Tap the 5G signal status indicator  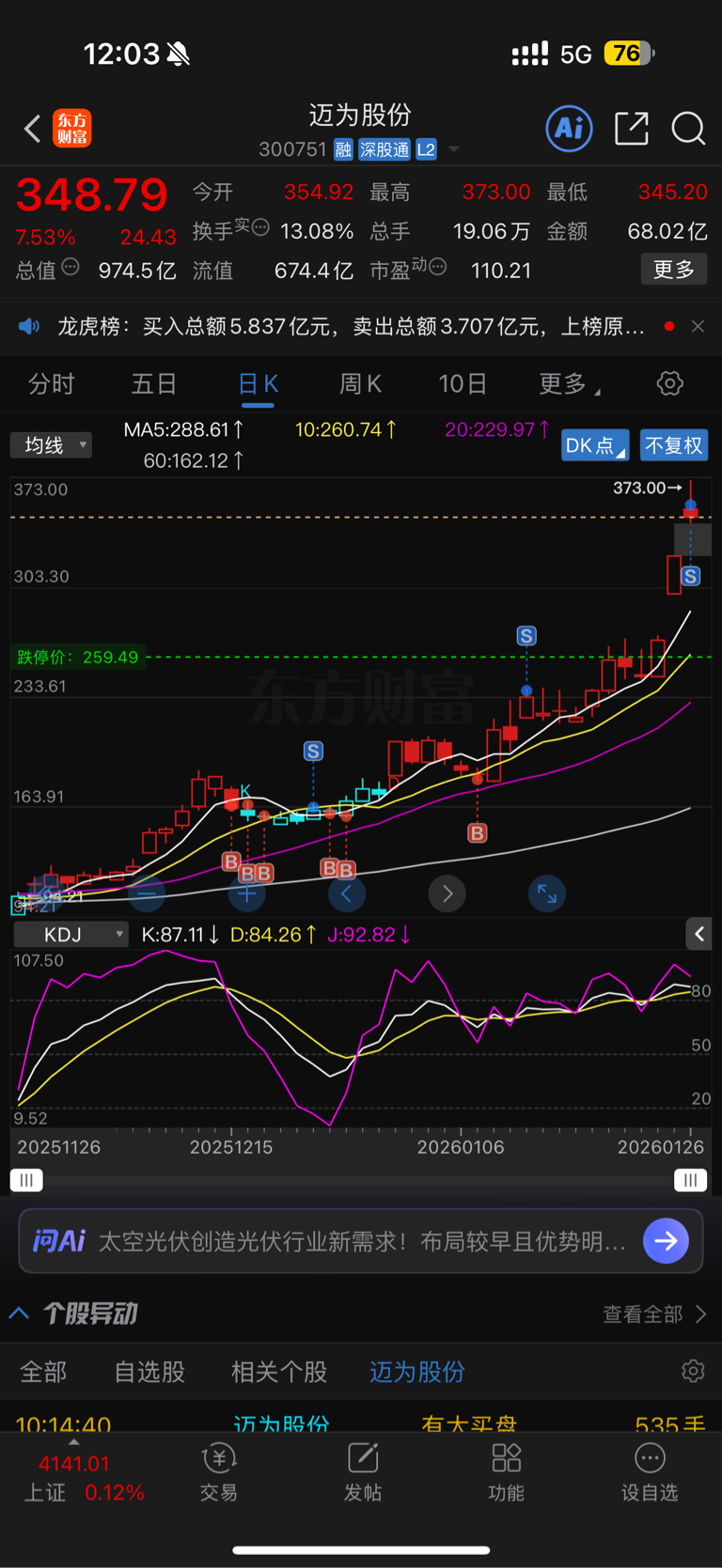[575, 54]
